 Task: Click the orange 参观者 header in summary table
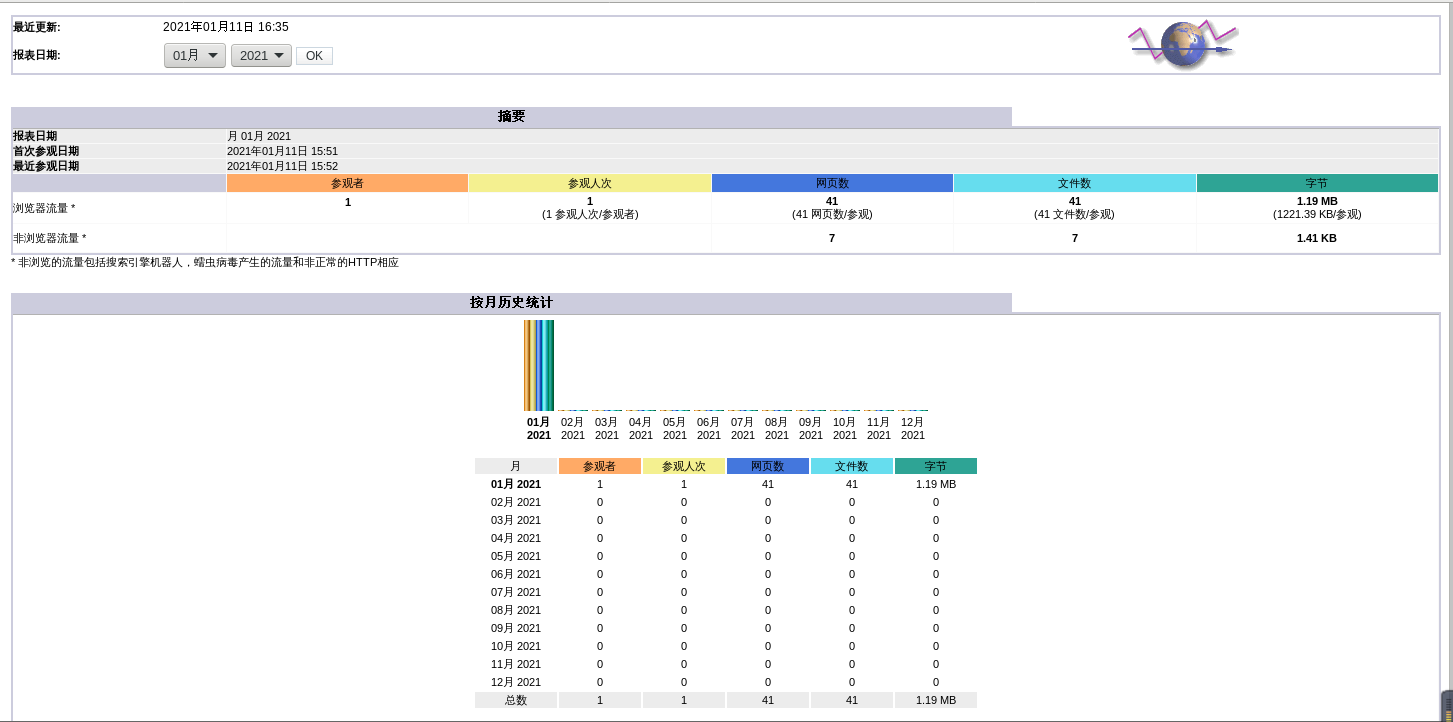pyautogui.click(x=348, y=183)
